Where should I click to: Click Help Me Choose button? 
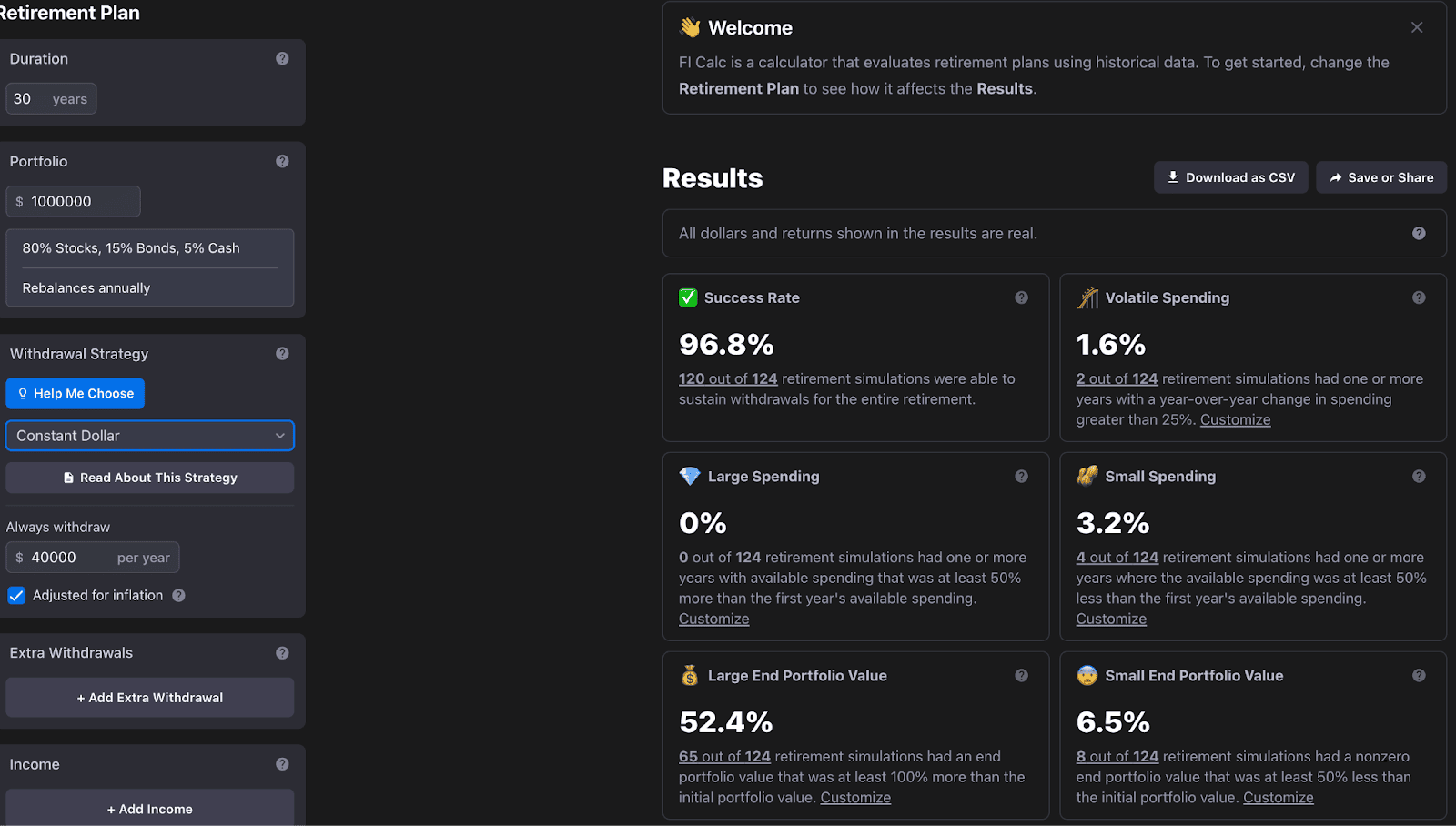[76, 394]
